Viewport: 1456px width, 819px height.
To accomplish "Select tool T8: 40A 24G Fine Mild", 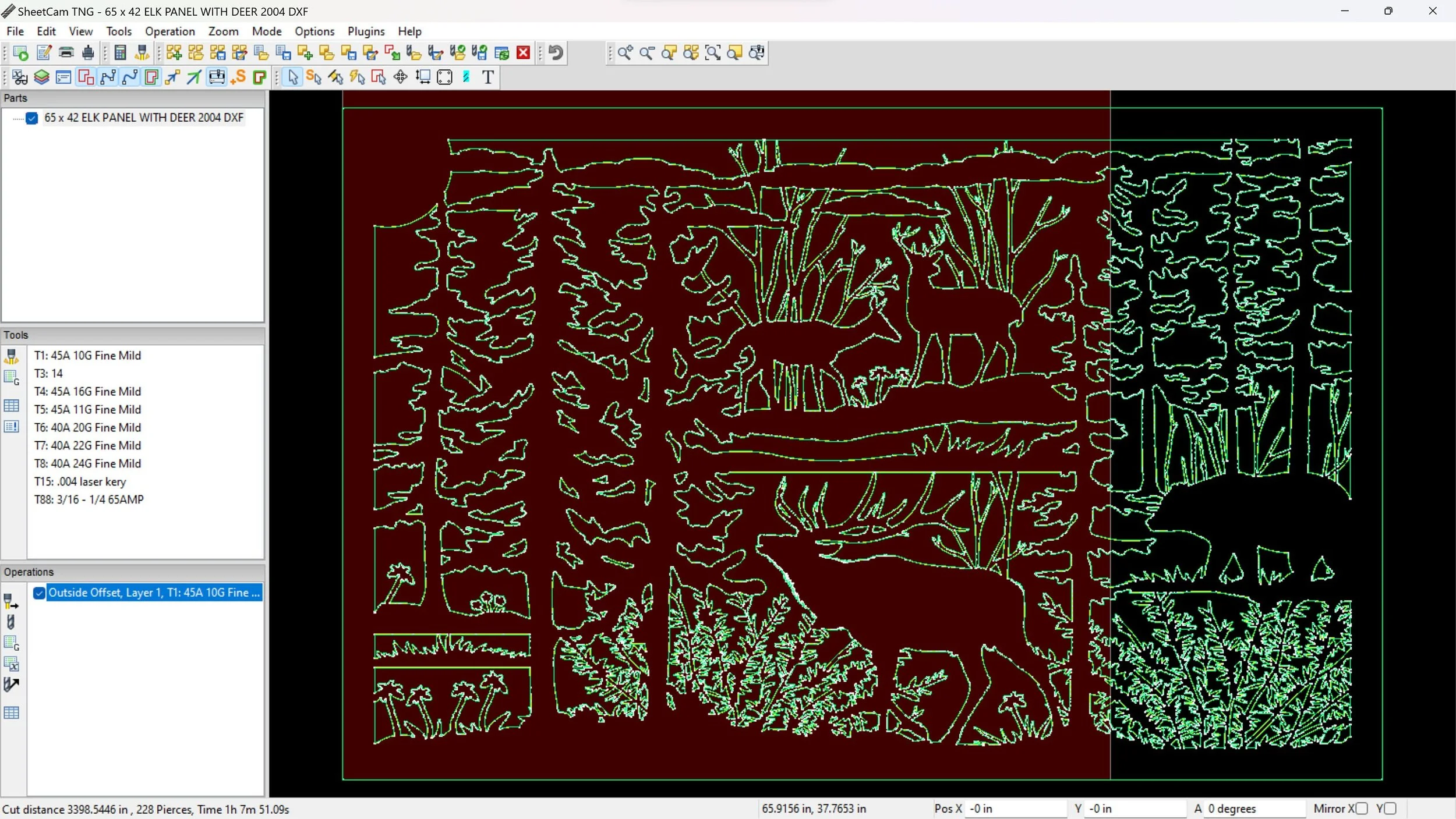I will pyautogui.click(x=87, y=464).
